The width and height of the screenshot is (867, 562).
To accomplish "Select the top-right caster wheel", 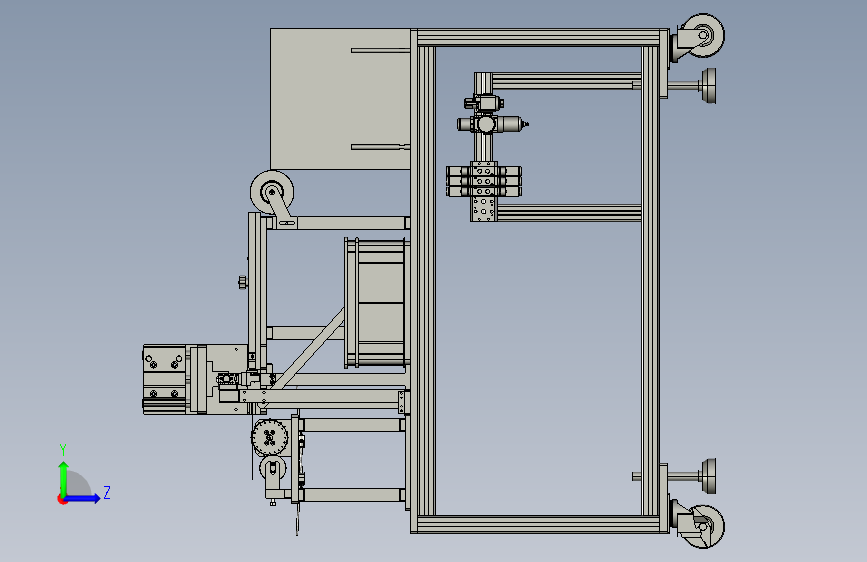I will (703, 35).
